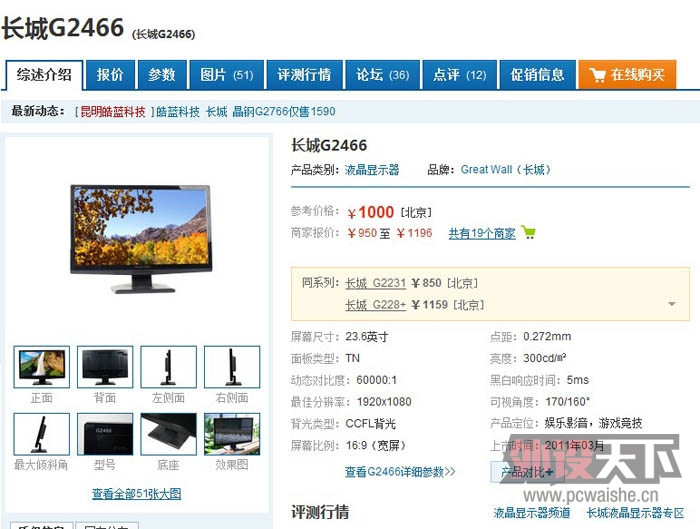Click the 300cd/㎡ brightness value
This screenshot has width=700, height=529.
pos(545,358)
